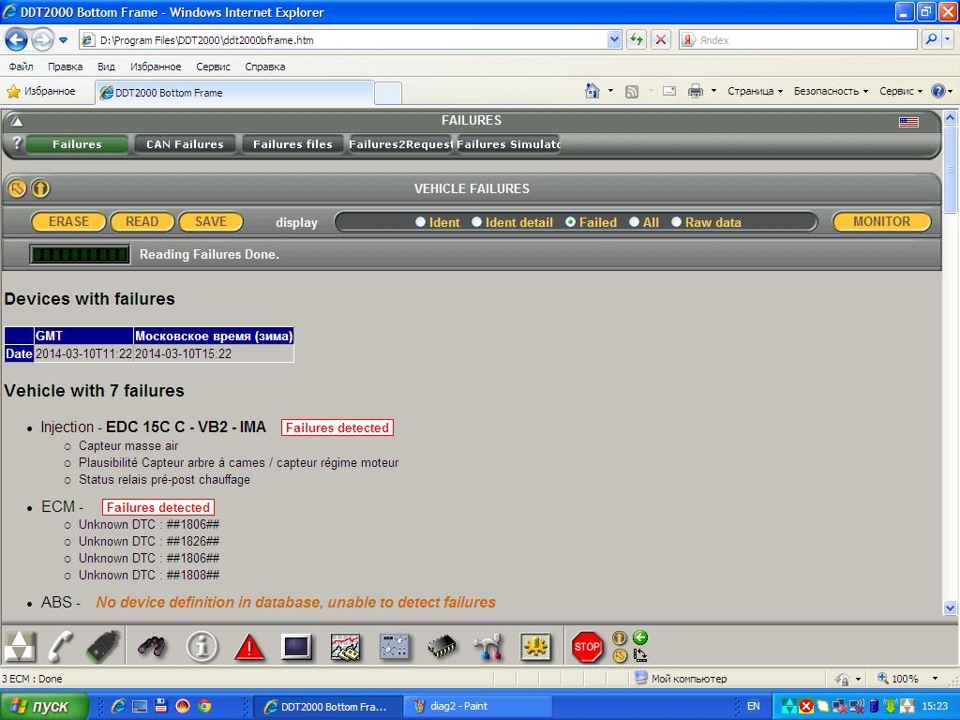Click the SAVE button
The height and width of the screenshot is (720, 960).
(211, 222)
